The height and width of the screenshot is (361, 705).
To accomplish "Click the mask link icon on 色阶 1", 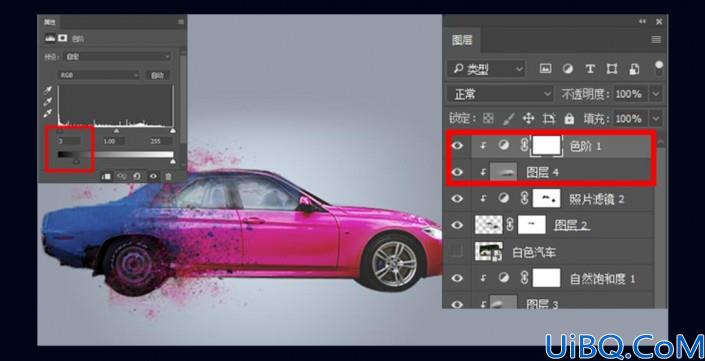I will point(524,146).
